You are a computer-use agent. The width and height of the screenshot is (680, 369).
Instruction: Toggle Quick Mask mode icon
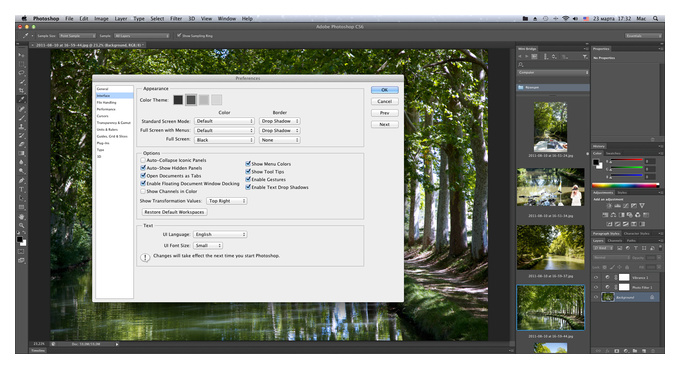click(21, 251)
